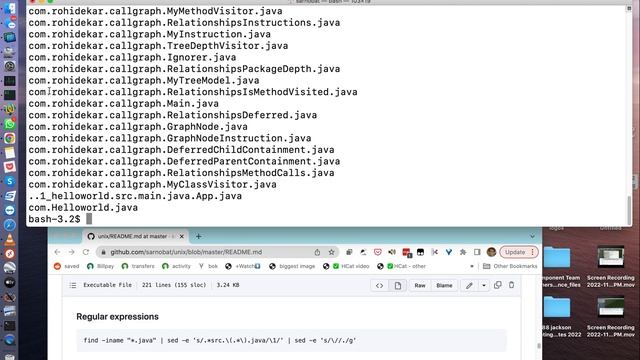Screen dimensions: 640x360
Task: Open Skype from the Dock
Action: (9, 181)
